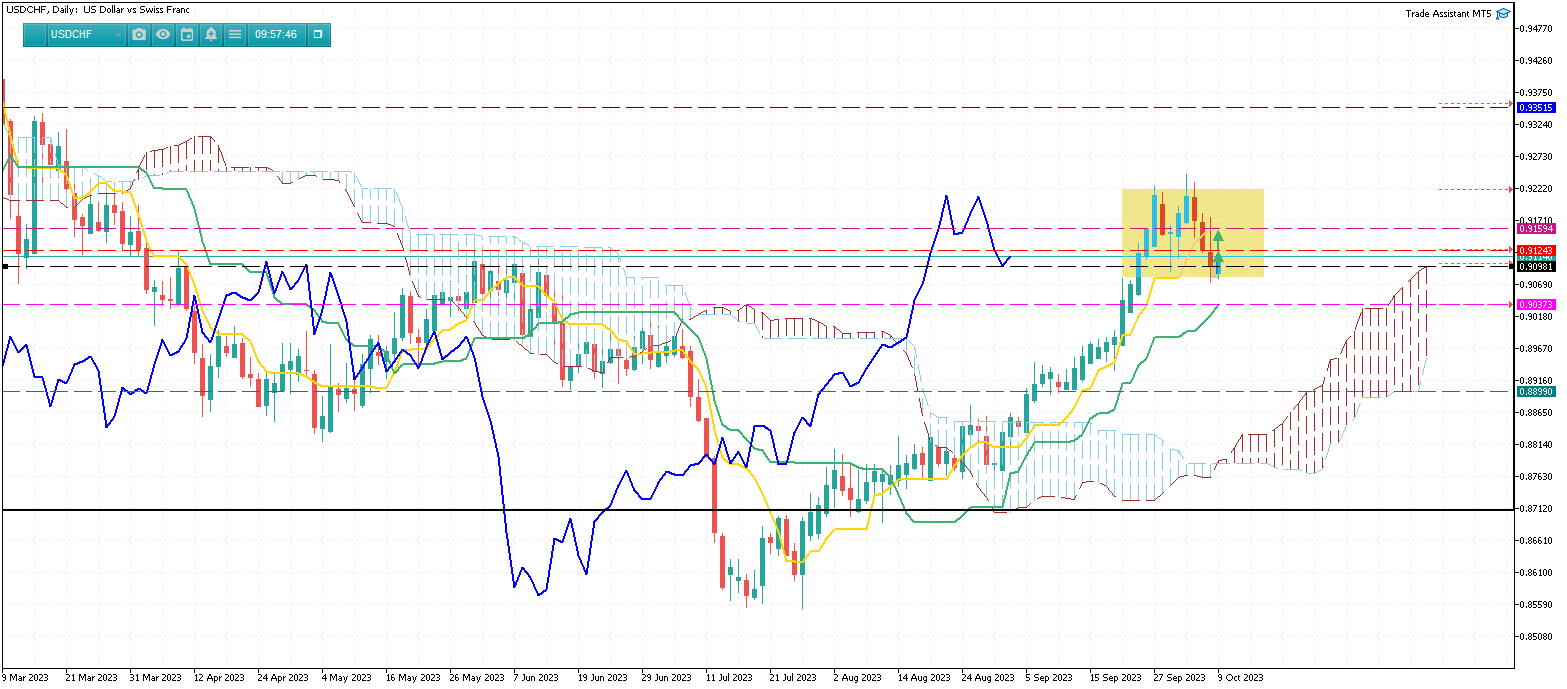
Task: Click the bell add-alert icon
Action: coord(211,34)
